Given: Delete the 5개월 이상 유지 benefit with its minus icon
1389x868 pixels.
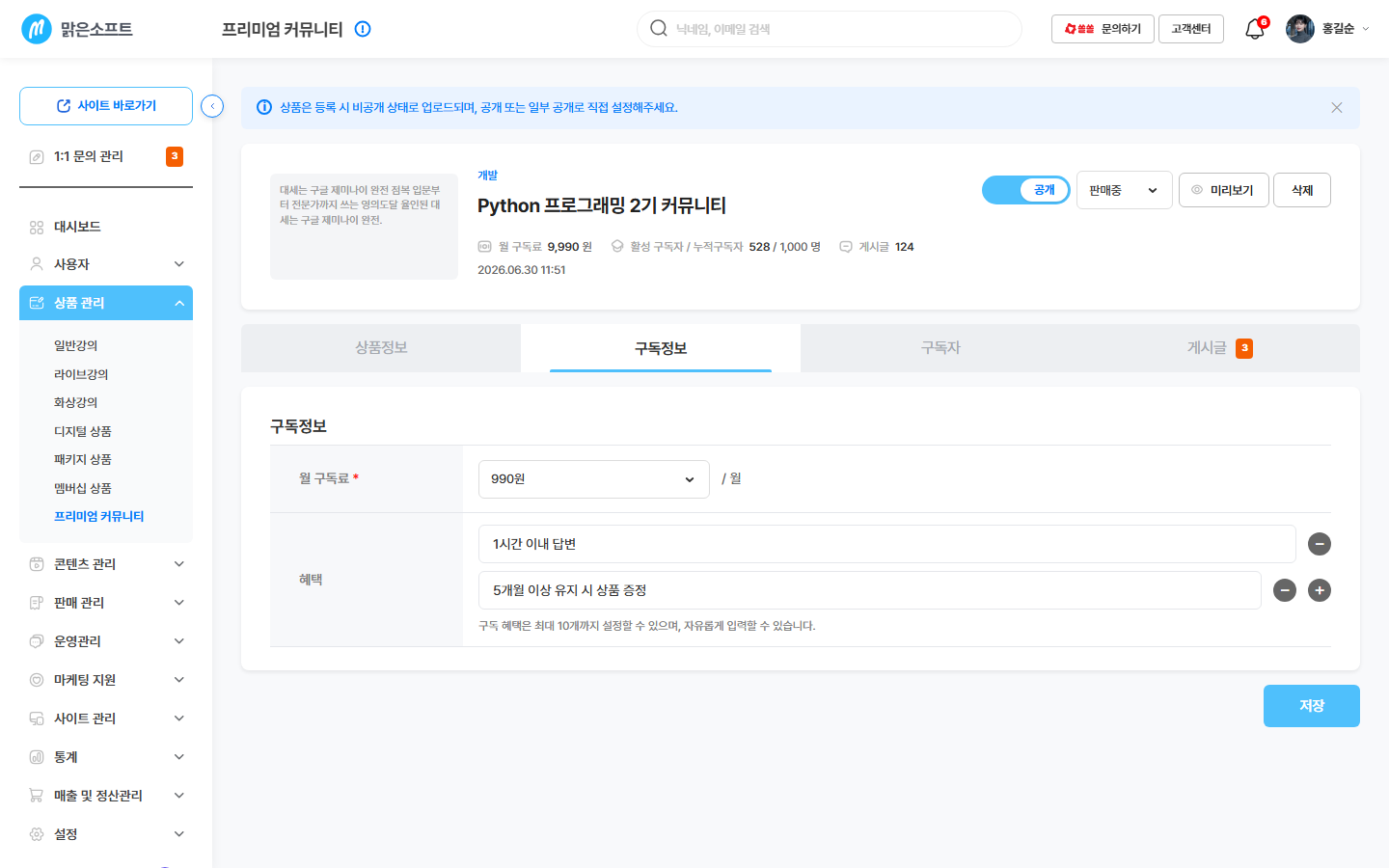Looking at the screenshot, I should click(x=1285, y=590).
